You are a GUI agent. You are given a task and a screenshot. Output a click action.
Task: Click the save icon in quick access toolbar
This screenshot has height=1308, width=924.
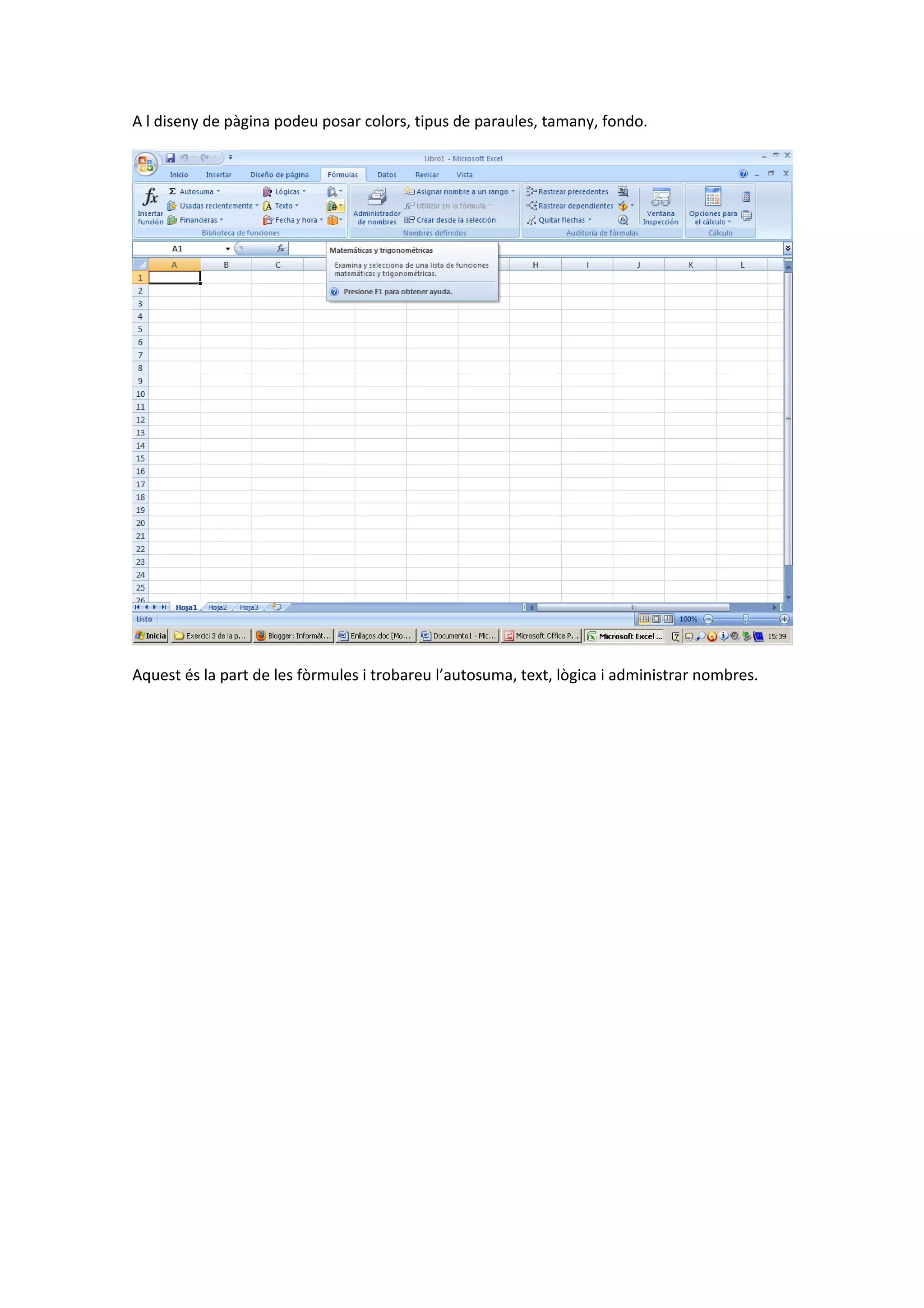[x=170, y=158]
